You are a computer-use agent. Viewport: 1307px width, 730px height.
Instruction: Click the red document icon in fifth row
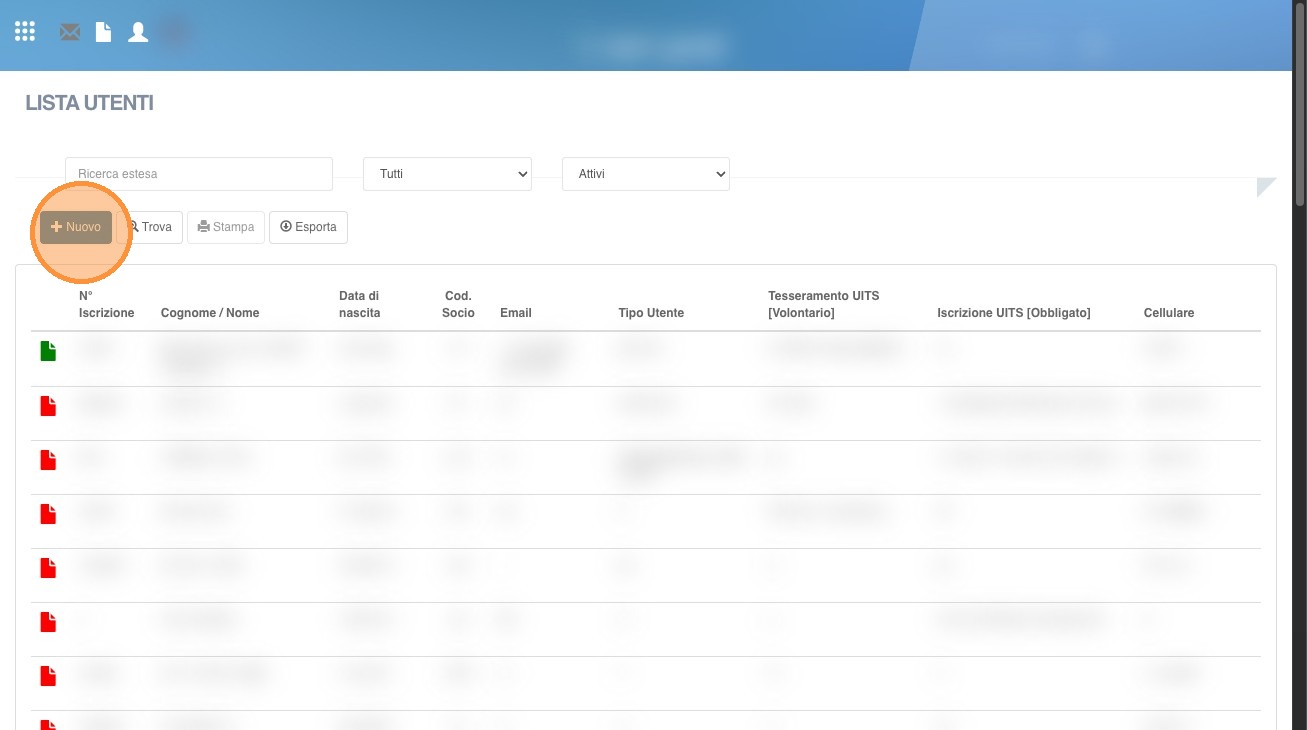pyautogui.click(x=48, y=567)
